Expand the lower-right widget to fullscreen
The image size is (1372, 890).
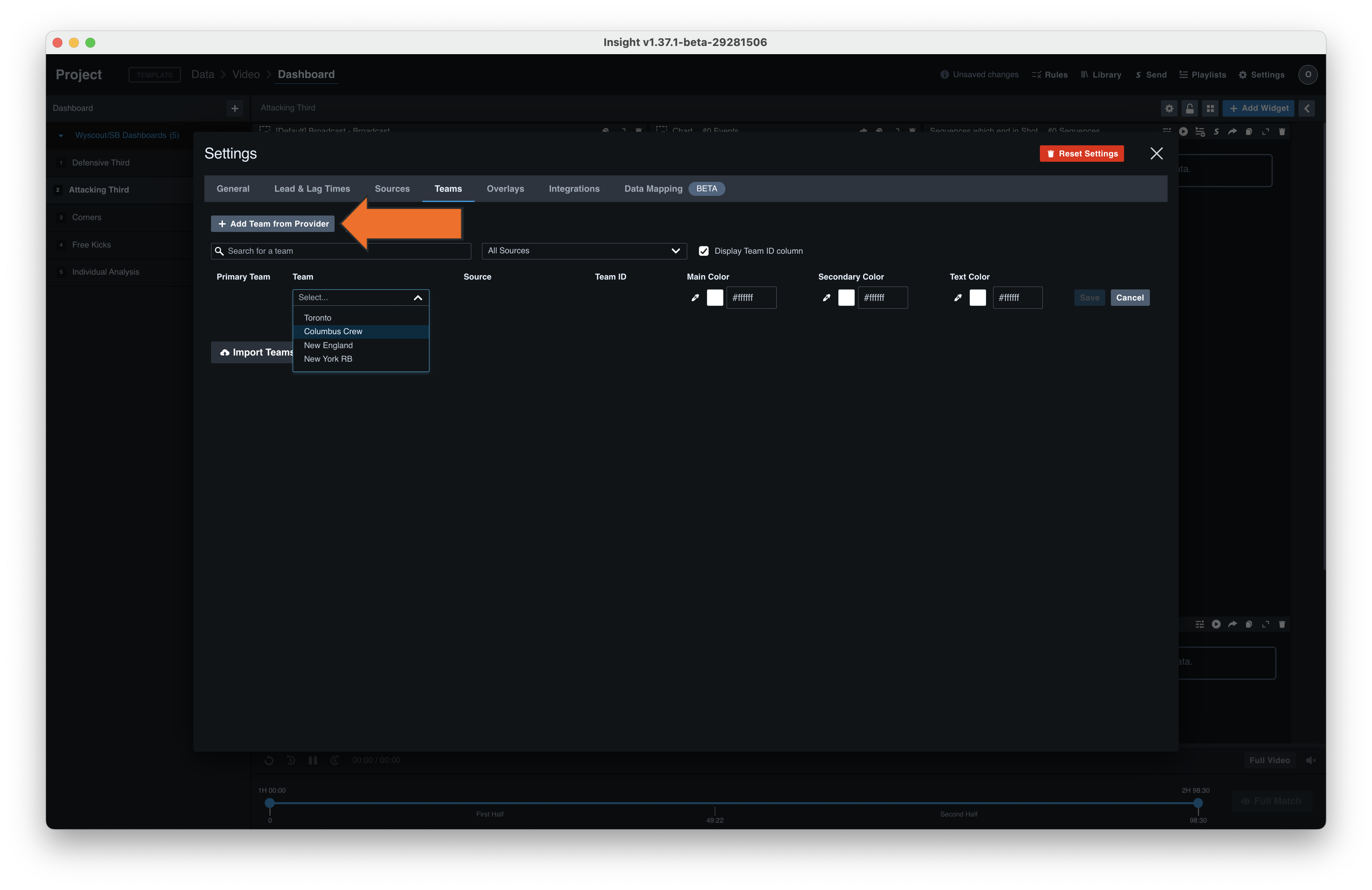(1265, 624)
